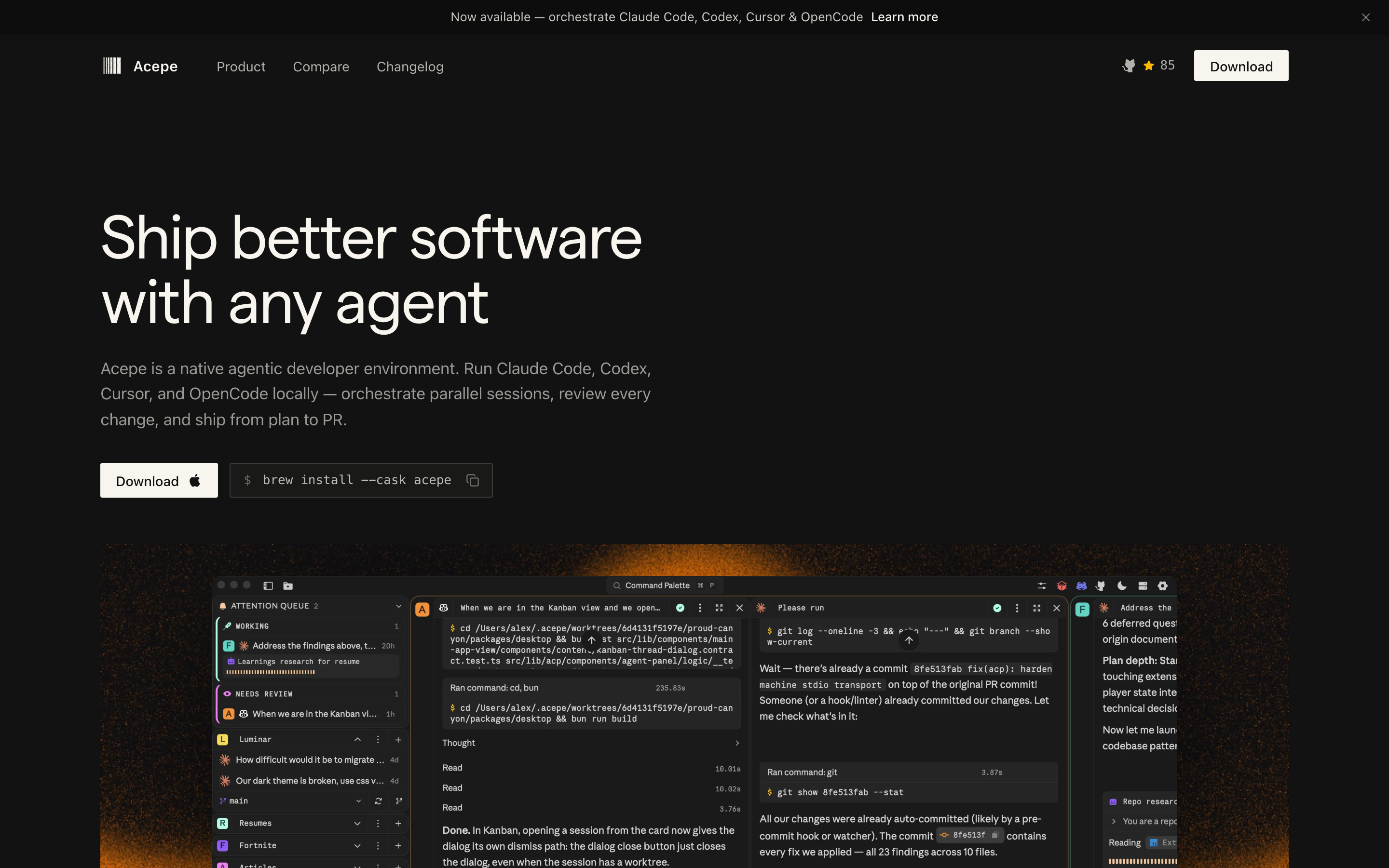1389x868 pixels.
Task: Click the 'Ran command: git' row
Action: tap(909, 772)
